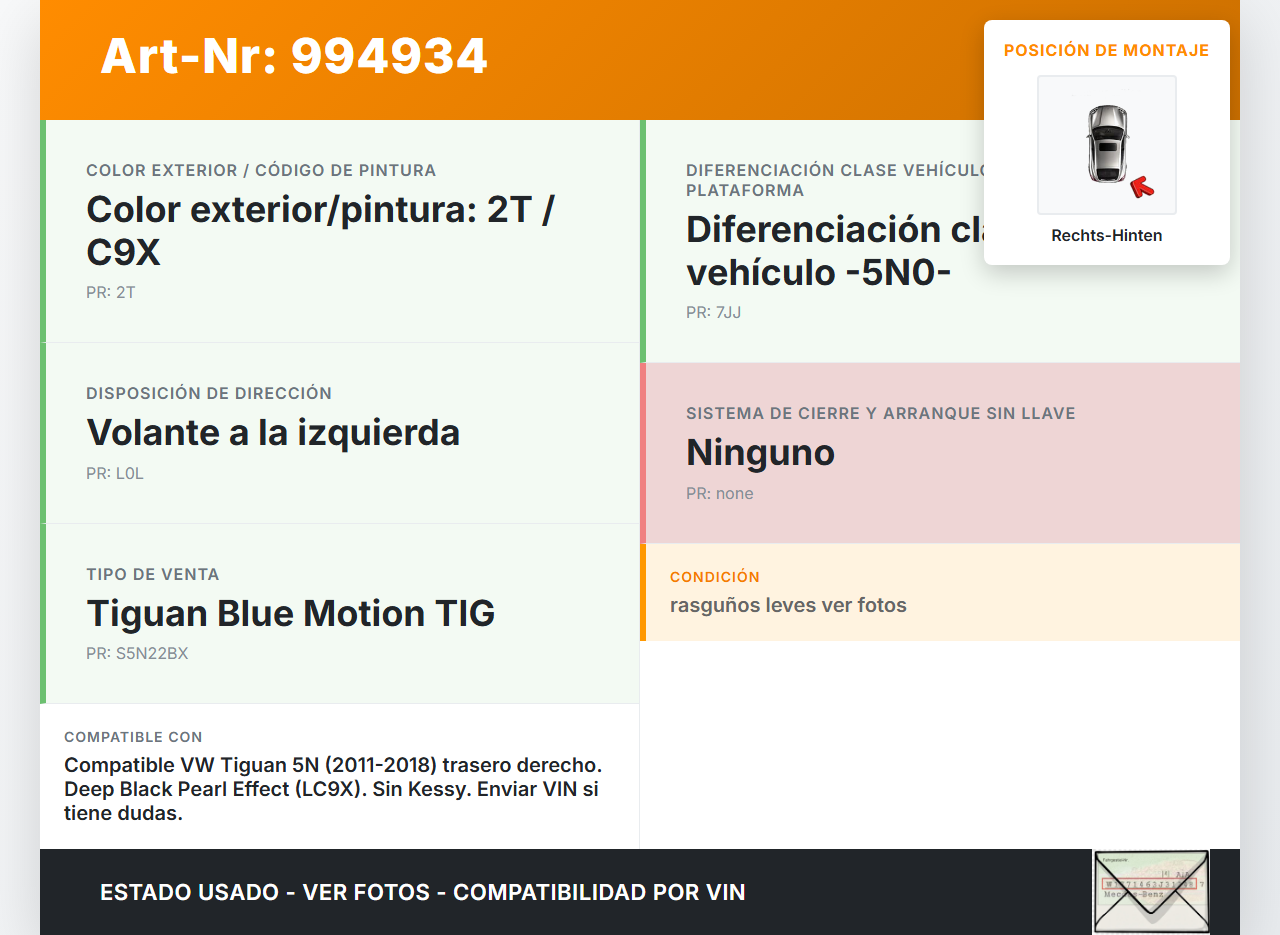Click the car mounting position image
The image size is (1280, 935).
[x=1107, y=145]
